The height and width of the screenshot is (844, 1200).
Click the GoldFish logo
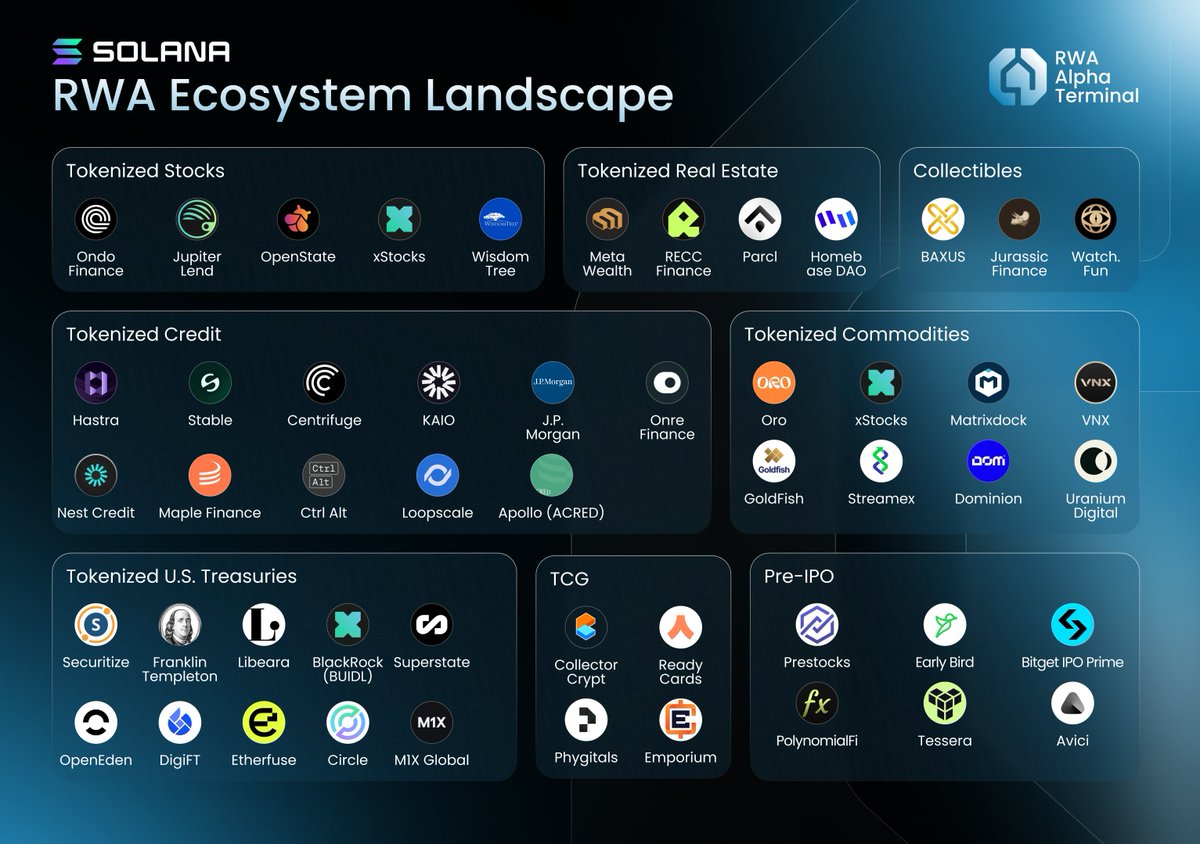pos(774,461)
